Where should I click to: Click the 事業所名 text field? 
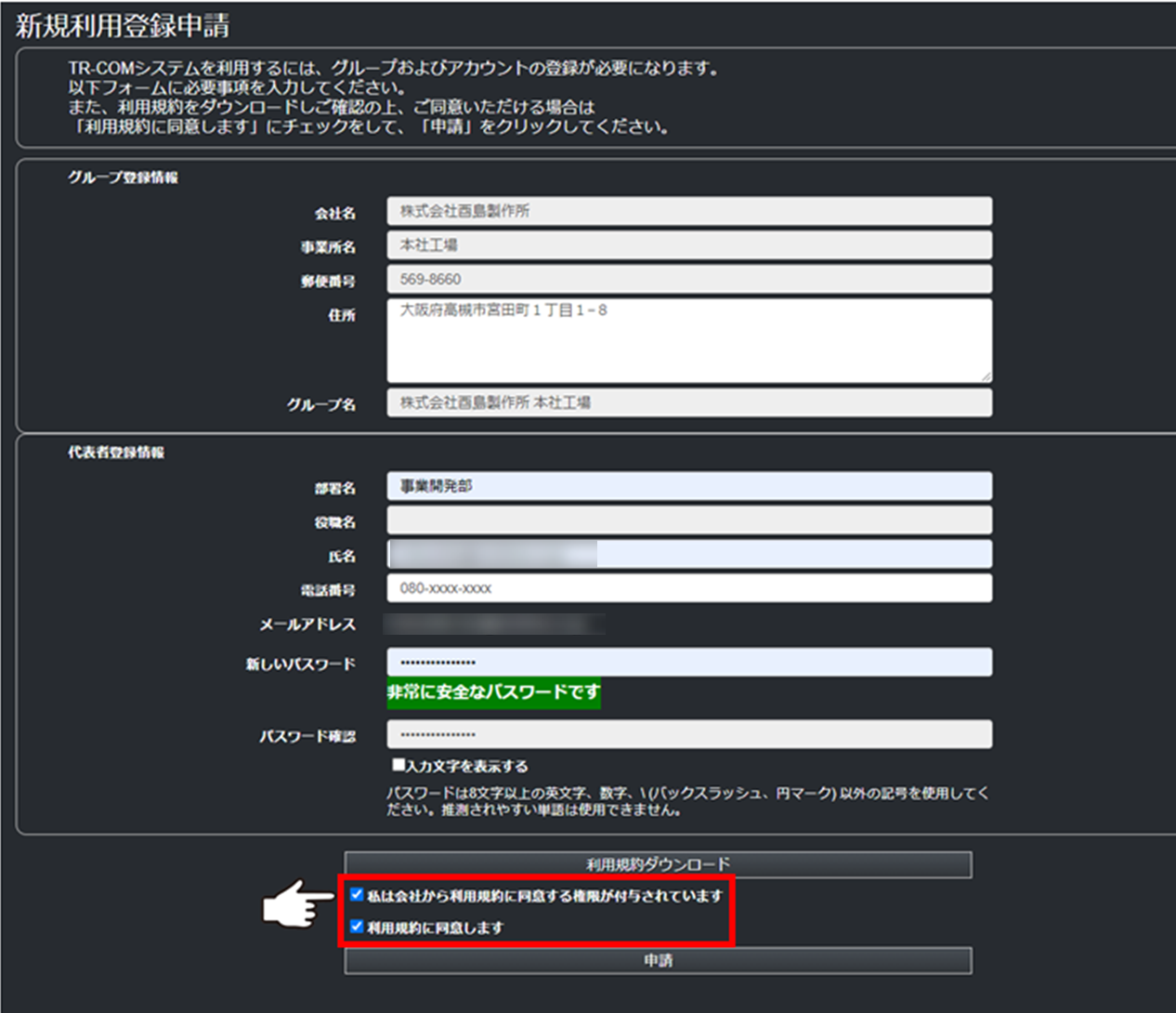coord(688,245)
